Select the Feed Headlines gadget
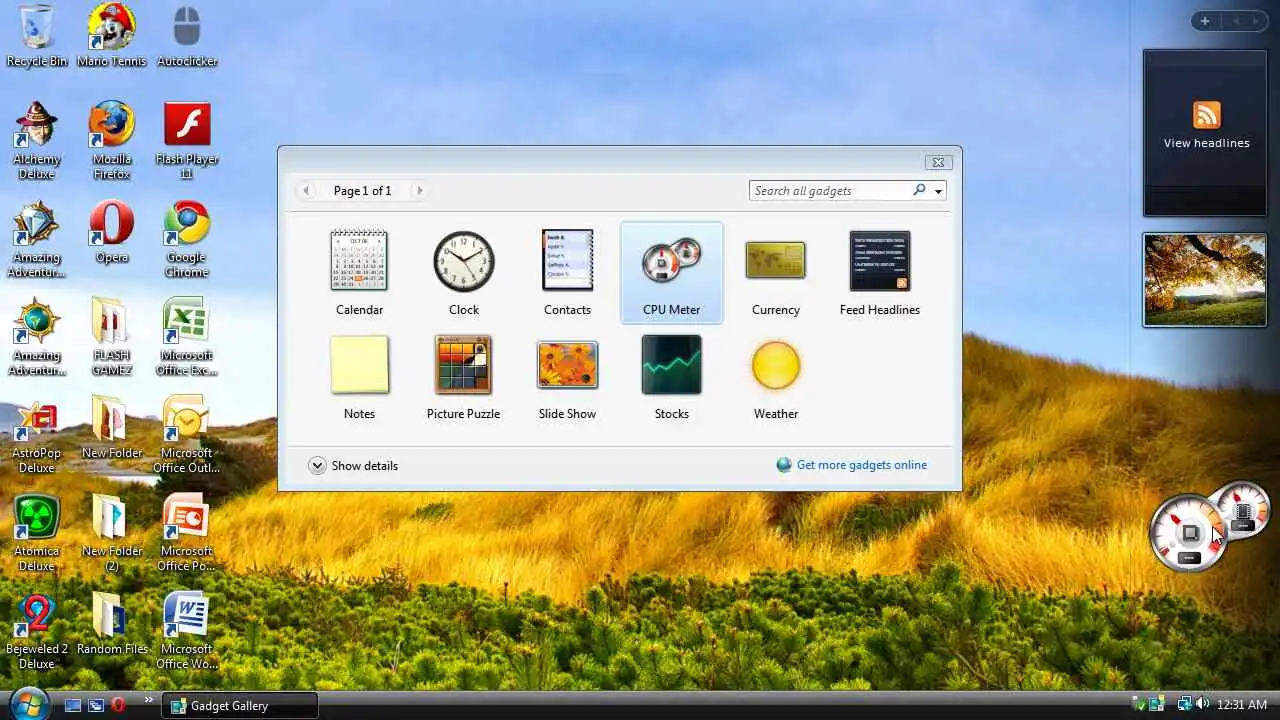The height and width of the screenshot is (720, 1280). 879,273
